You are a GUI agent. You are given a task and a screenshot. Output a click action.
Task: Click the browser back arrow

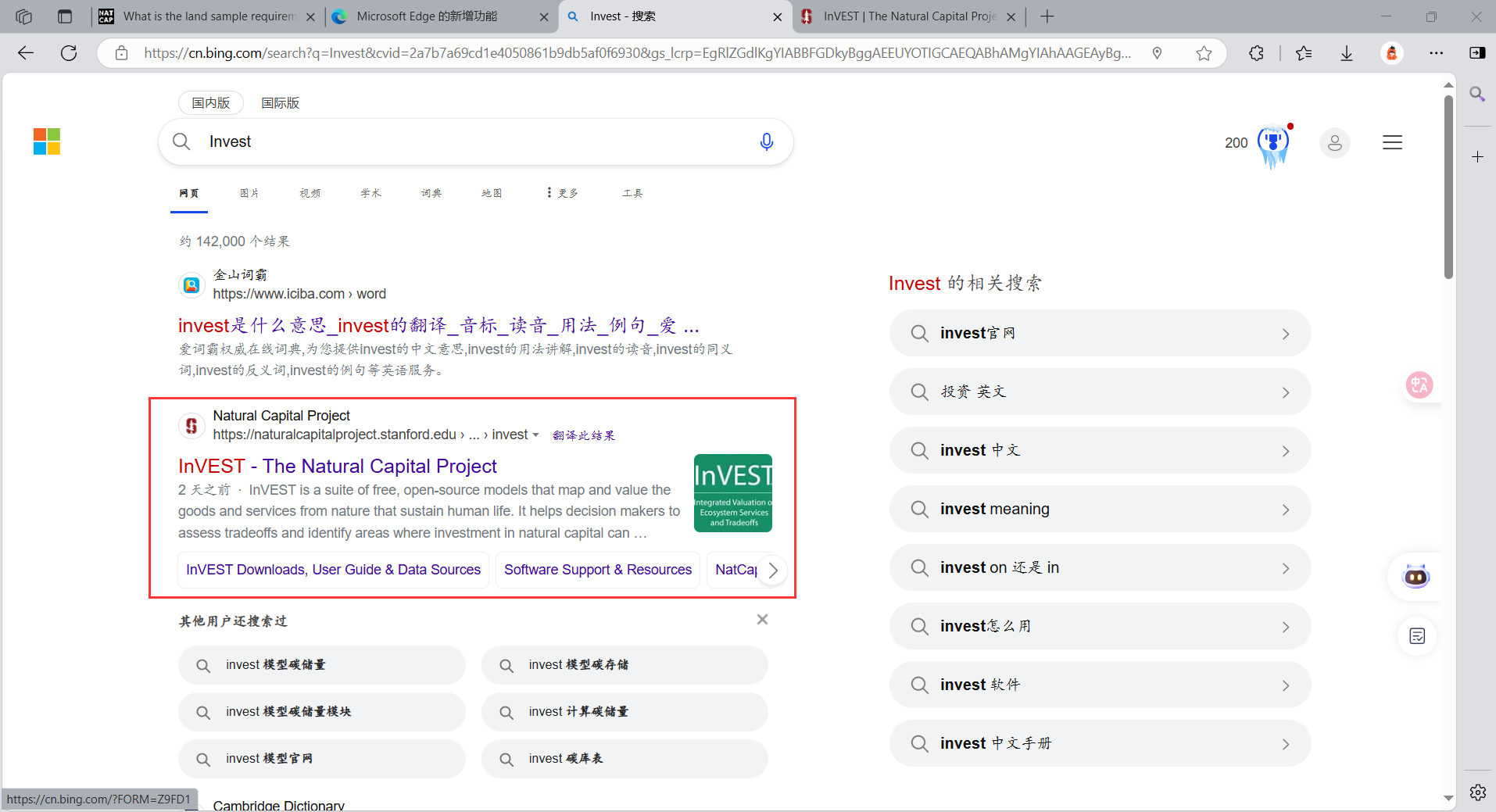26,53
